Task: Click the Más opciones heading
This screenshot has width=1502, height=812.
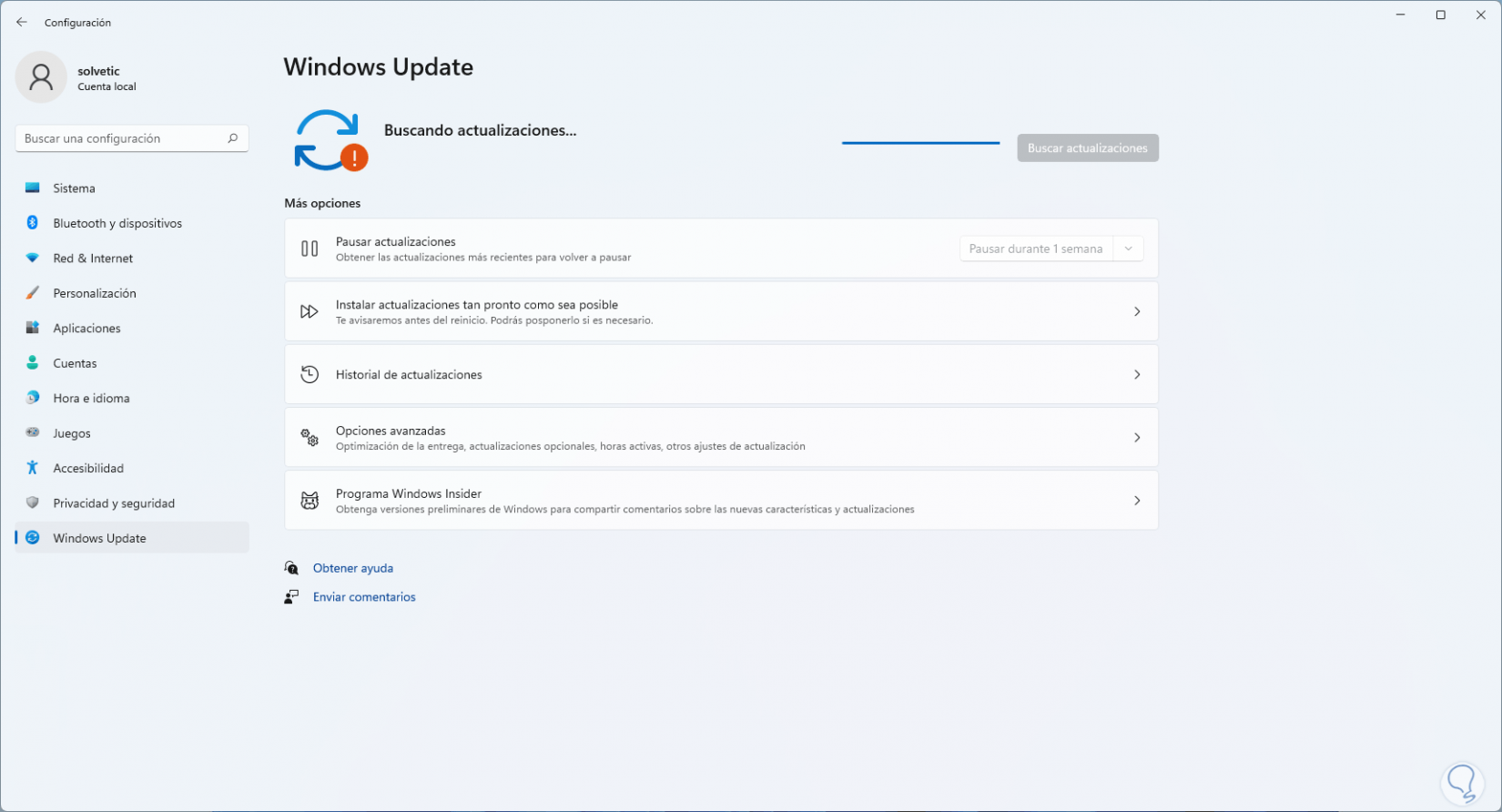Action: click(x=322, y=203)
